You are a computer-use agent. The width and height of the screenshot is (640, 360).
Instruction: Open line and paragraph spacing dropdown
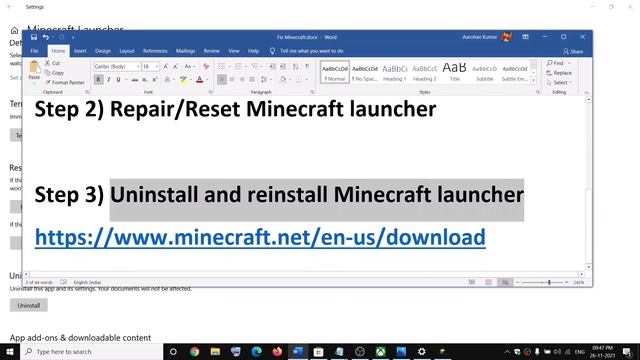[x=266, y=80]
